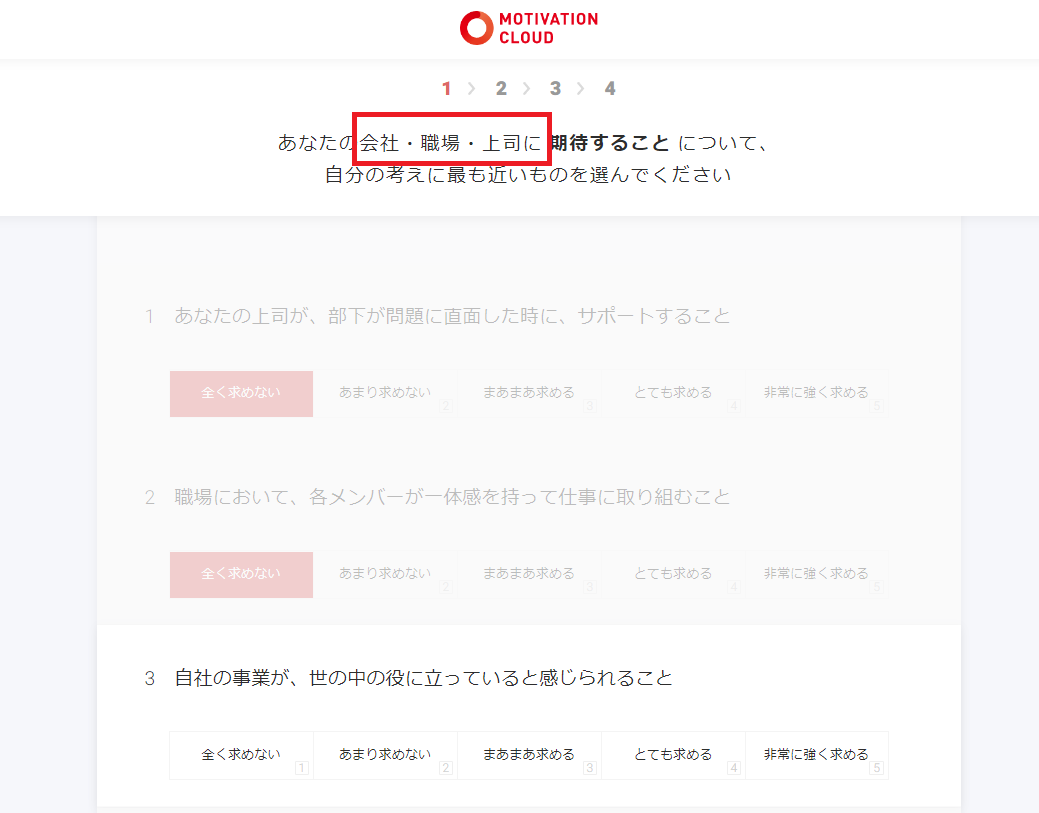Image resolution: width=1039 pixels, height=813 pixels.
Task: Select あまり求めない for question 1
Action: point(385,394)
